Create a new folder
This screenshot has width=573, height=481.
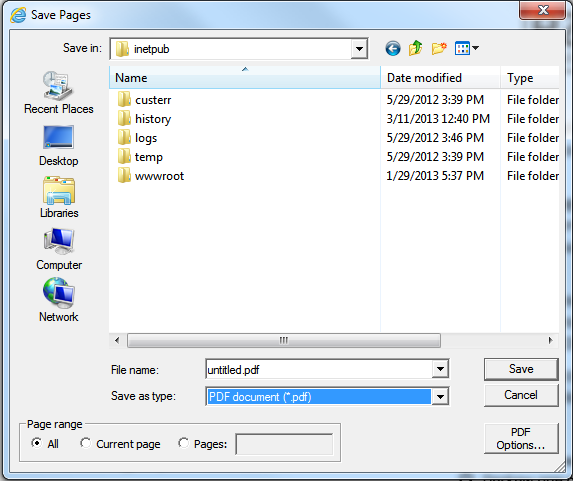point(439,48)
